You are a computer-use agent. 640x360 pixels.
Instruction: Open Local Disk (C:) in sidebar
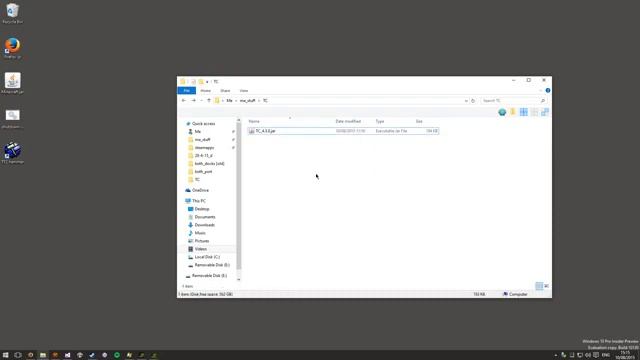pyautogui.click(x=207, y=257)
